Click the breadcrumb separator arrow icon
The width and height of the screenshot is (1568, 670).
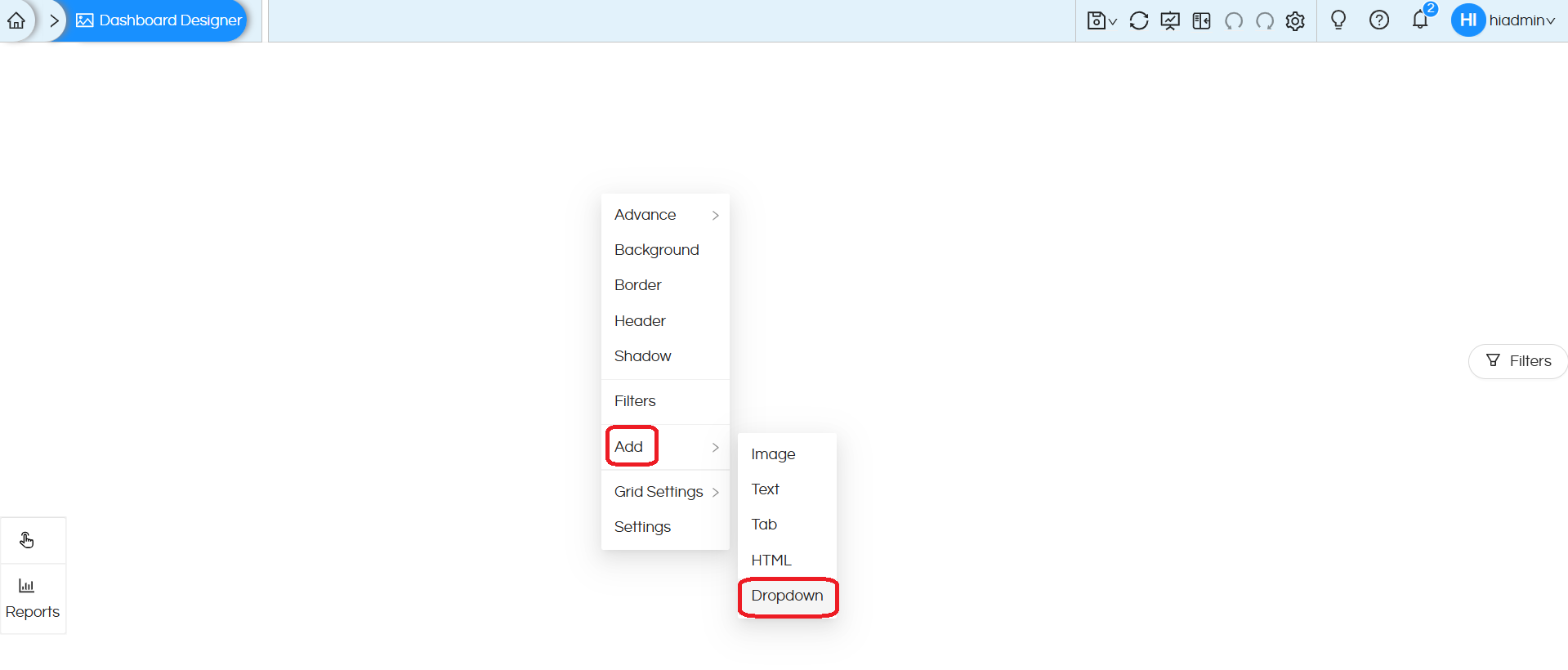(54, 20)
